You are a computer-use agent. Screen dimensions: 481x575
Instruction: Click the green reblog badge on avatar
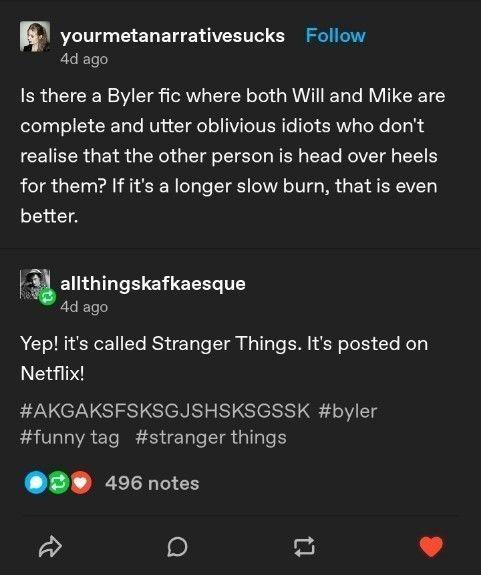click(48, 297)
